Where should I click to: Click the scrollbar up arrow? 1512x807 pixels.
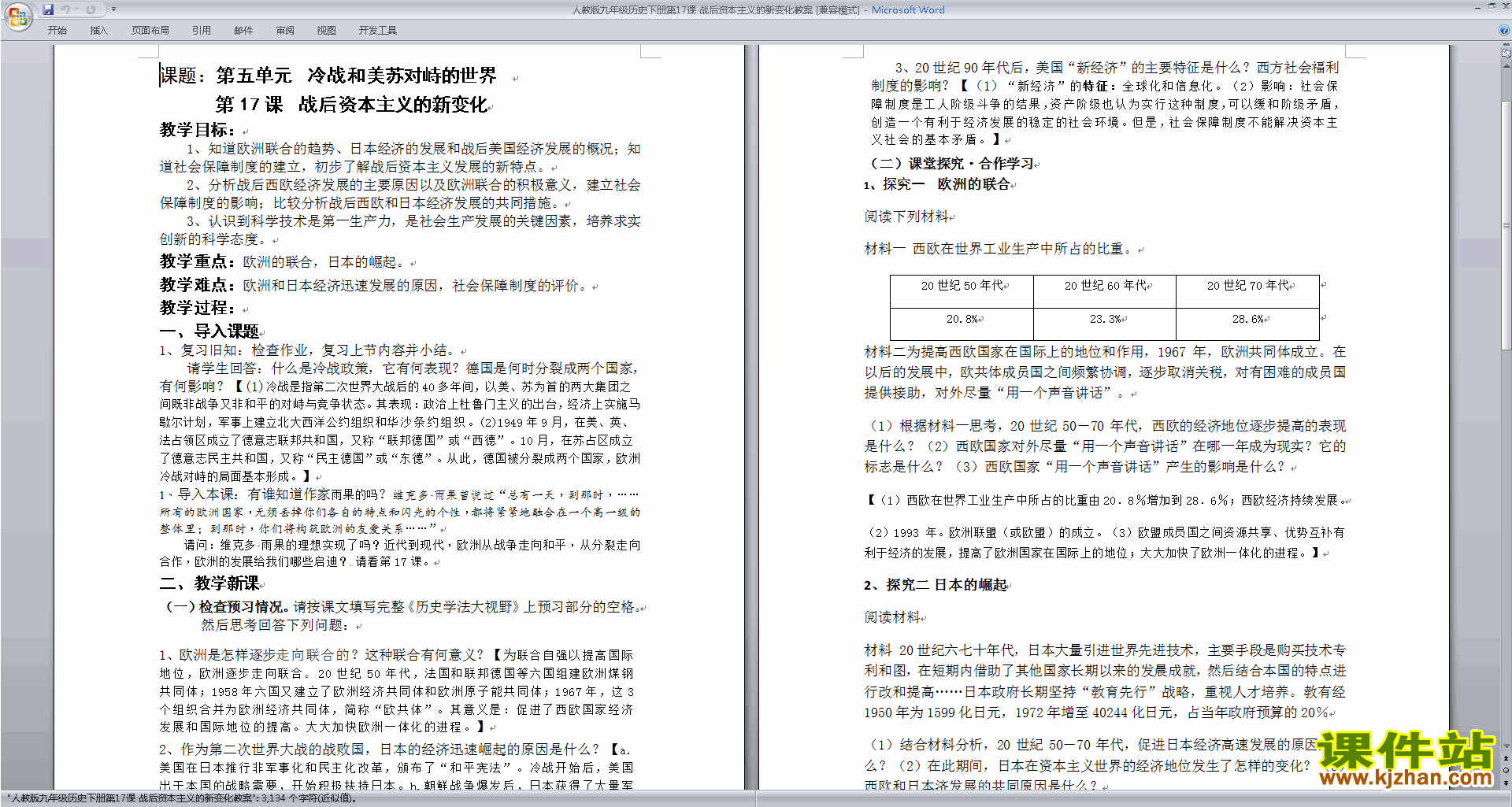[1506, 65]
